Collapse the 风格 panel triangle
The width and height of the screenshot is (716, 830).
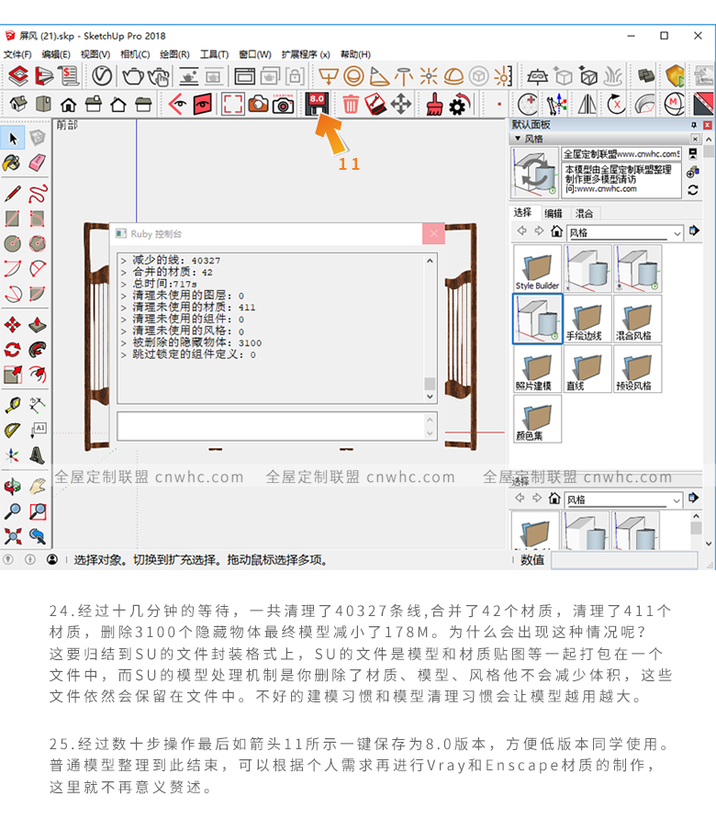click(x=518, y=138)
